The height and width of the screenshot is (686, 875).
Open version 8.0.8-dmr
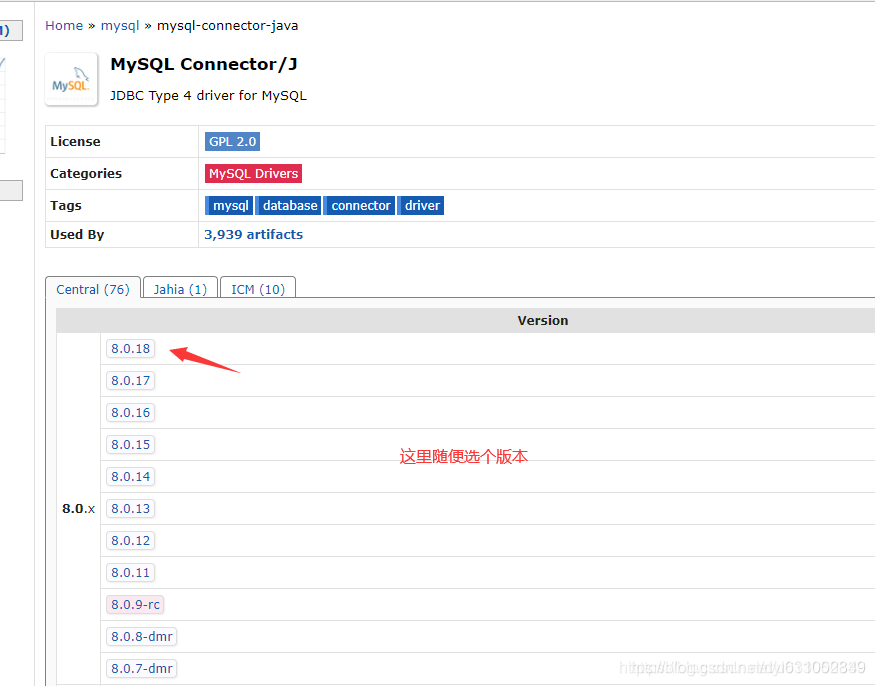pyautogui.click(x=142, y=636)
